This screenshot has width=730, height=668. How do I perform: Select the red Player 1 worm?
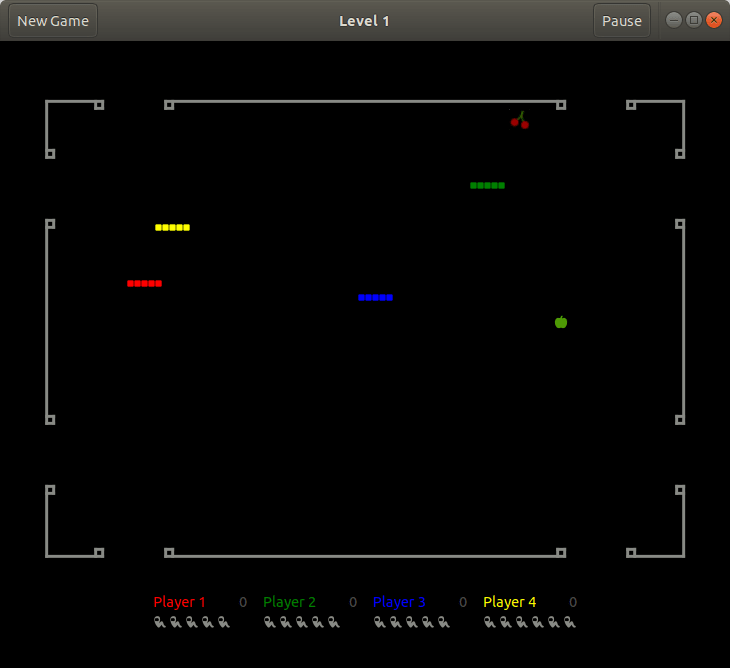point(144,283)
